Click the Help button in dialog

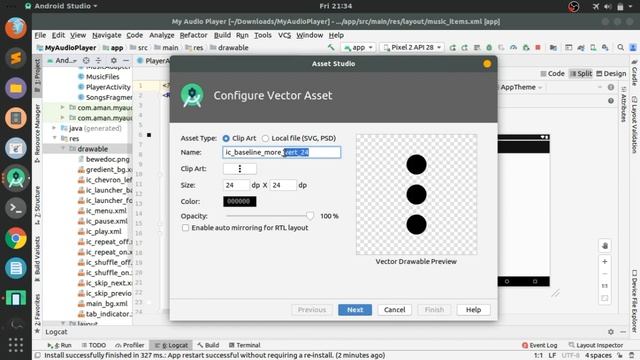coord(473,310)
